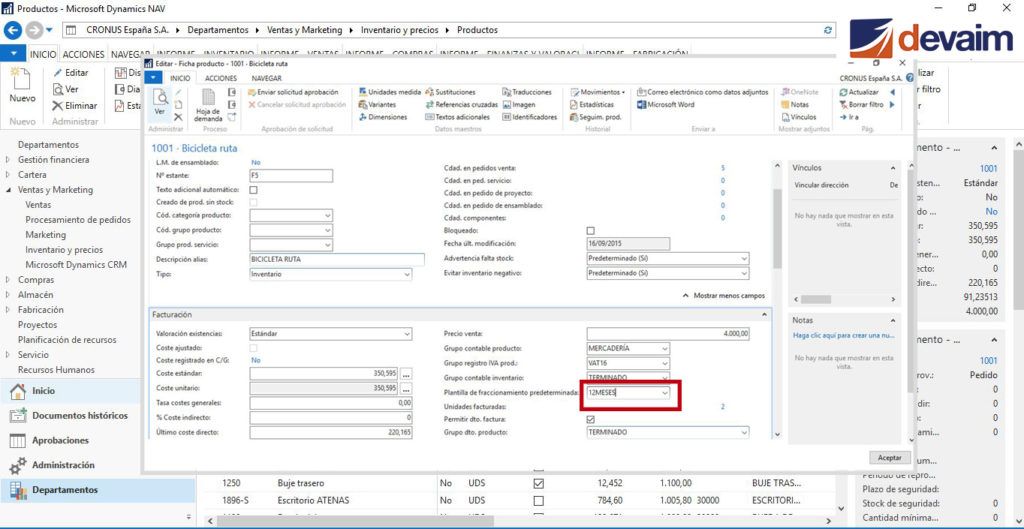1024x529 pixels.
Task: Open Sustituciones in the ribbon
Action: [451, 92]
